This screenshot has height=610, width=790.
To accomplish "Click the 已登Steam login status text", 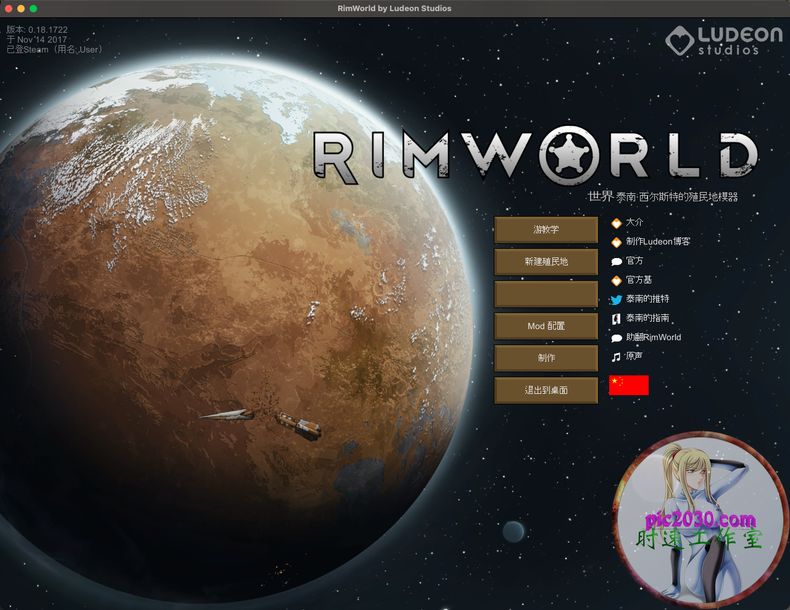I will click(55, 49).
